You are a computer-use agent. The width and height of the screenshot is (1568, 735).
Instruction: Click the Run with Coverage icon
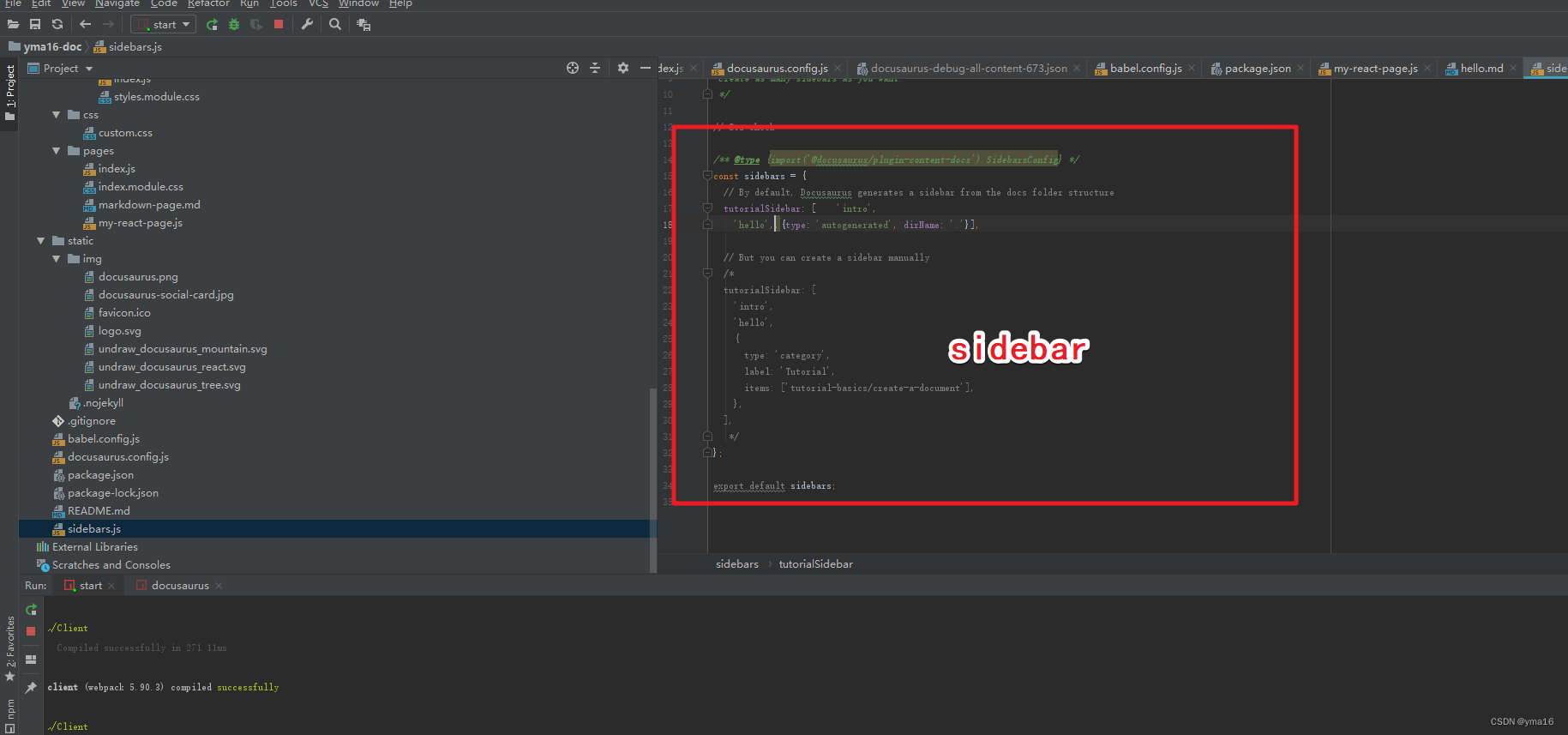256,24
